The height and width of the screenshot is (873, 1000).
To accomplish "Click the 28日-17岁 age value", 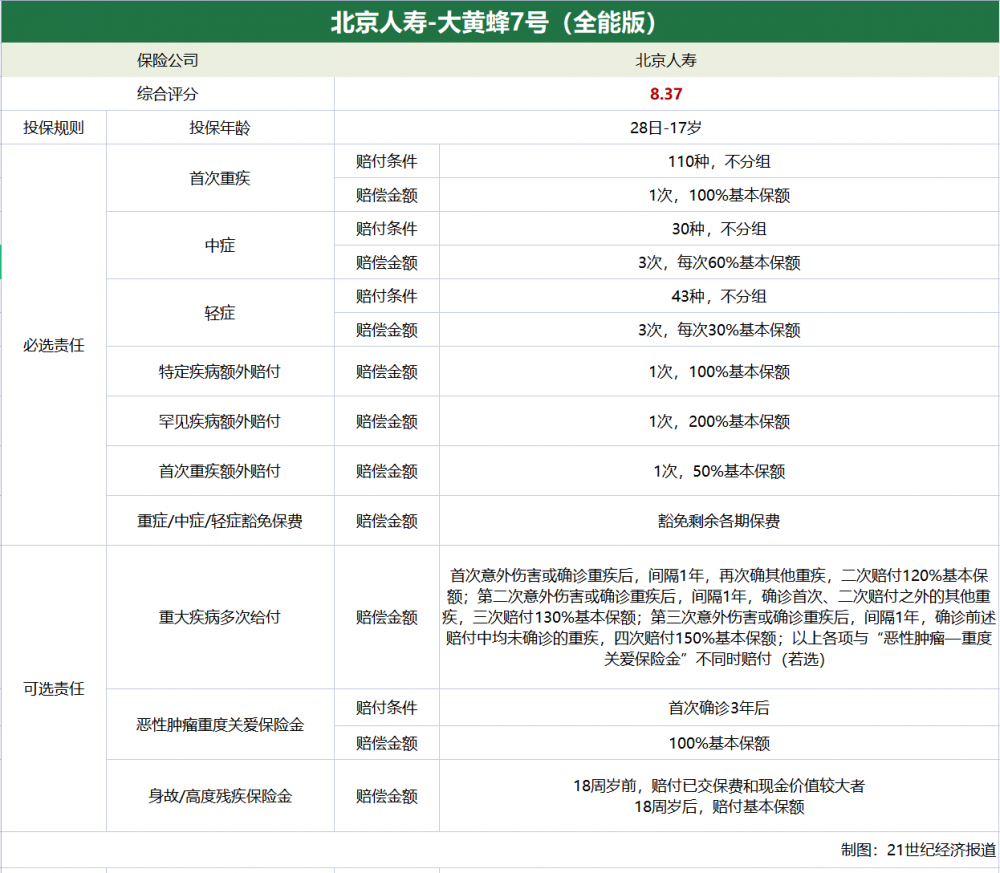I will (x=666, y=128).
